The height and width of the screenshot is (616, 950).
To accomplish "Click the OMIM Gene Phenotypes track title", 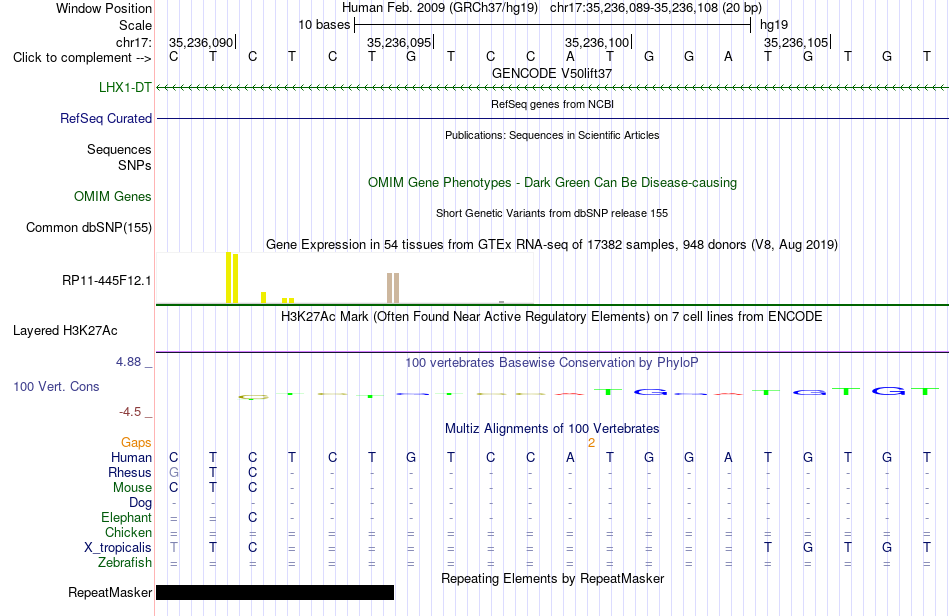I will pyautogui.click(x=553, y=182).
